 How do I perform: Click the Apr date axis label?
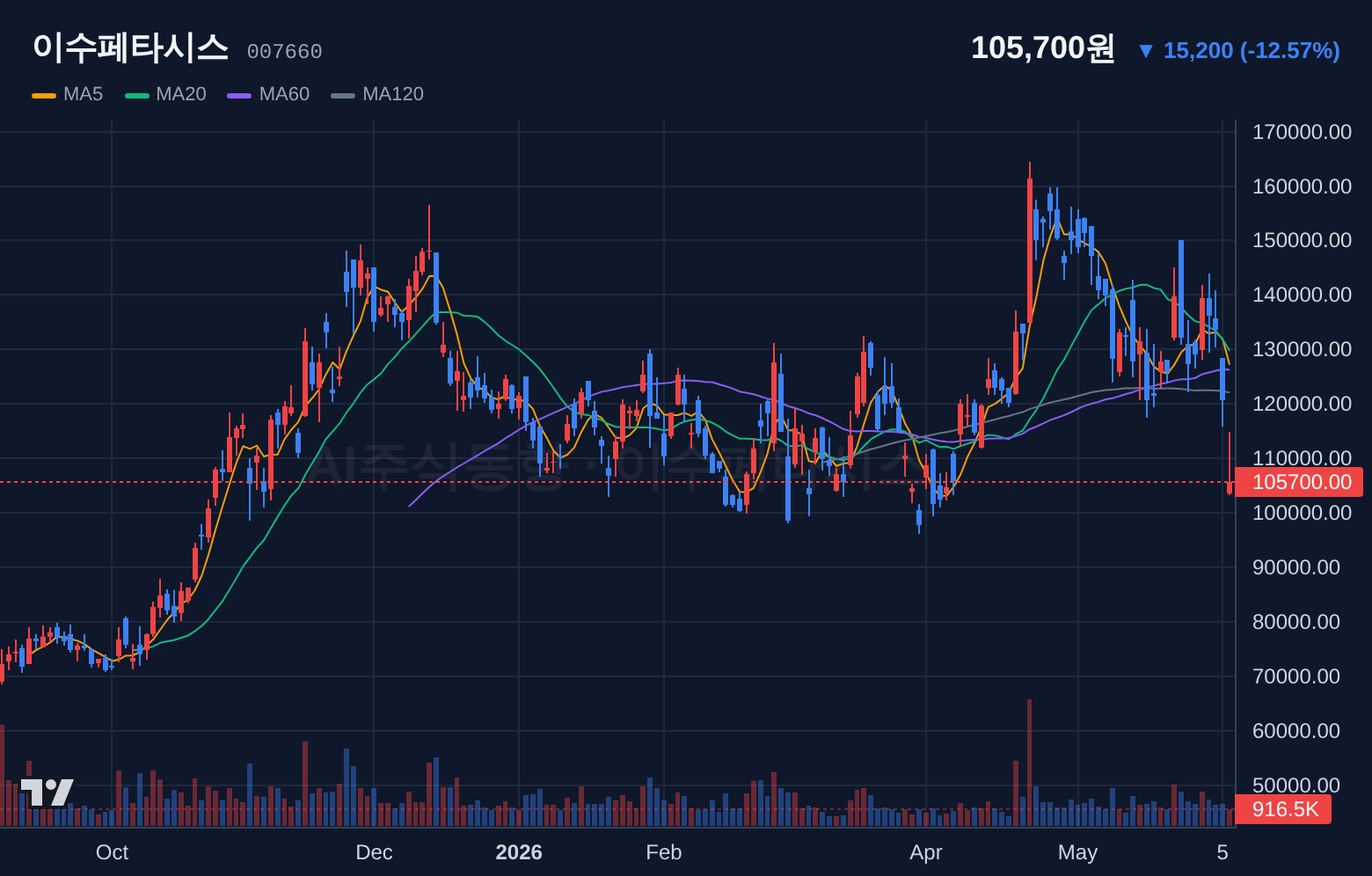[x=926, y=852]
